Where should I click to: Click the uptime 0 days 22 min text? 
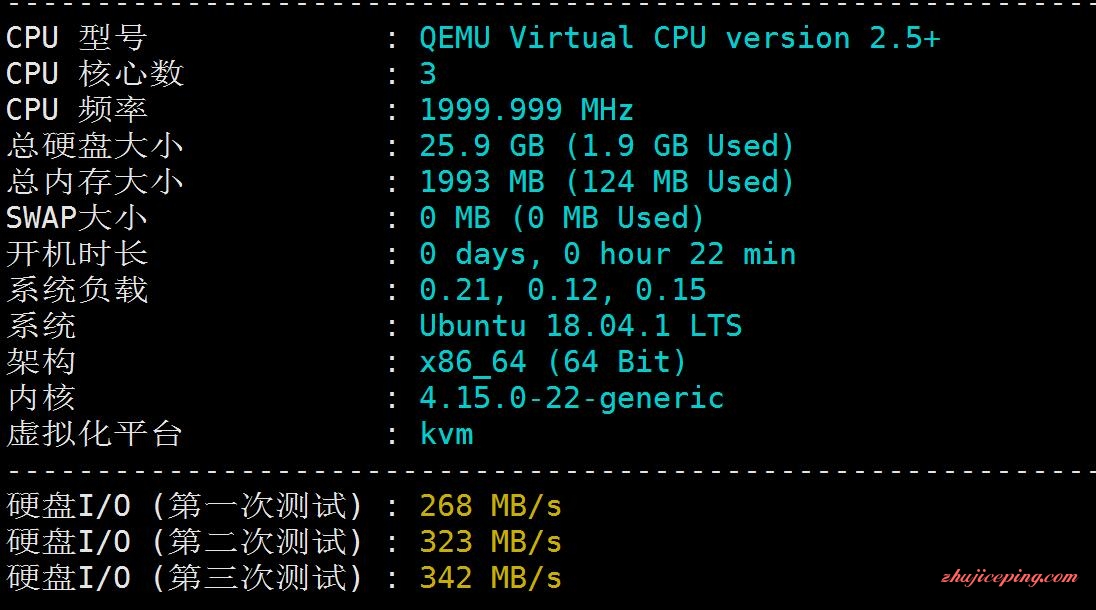pyautogui.click(x=607, y=254)
